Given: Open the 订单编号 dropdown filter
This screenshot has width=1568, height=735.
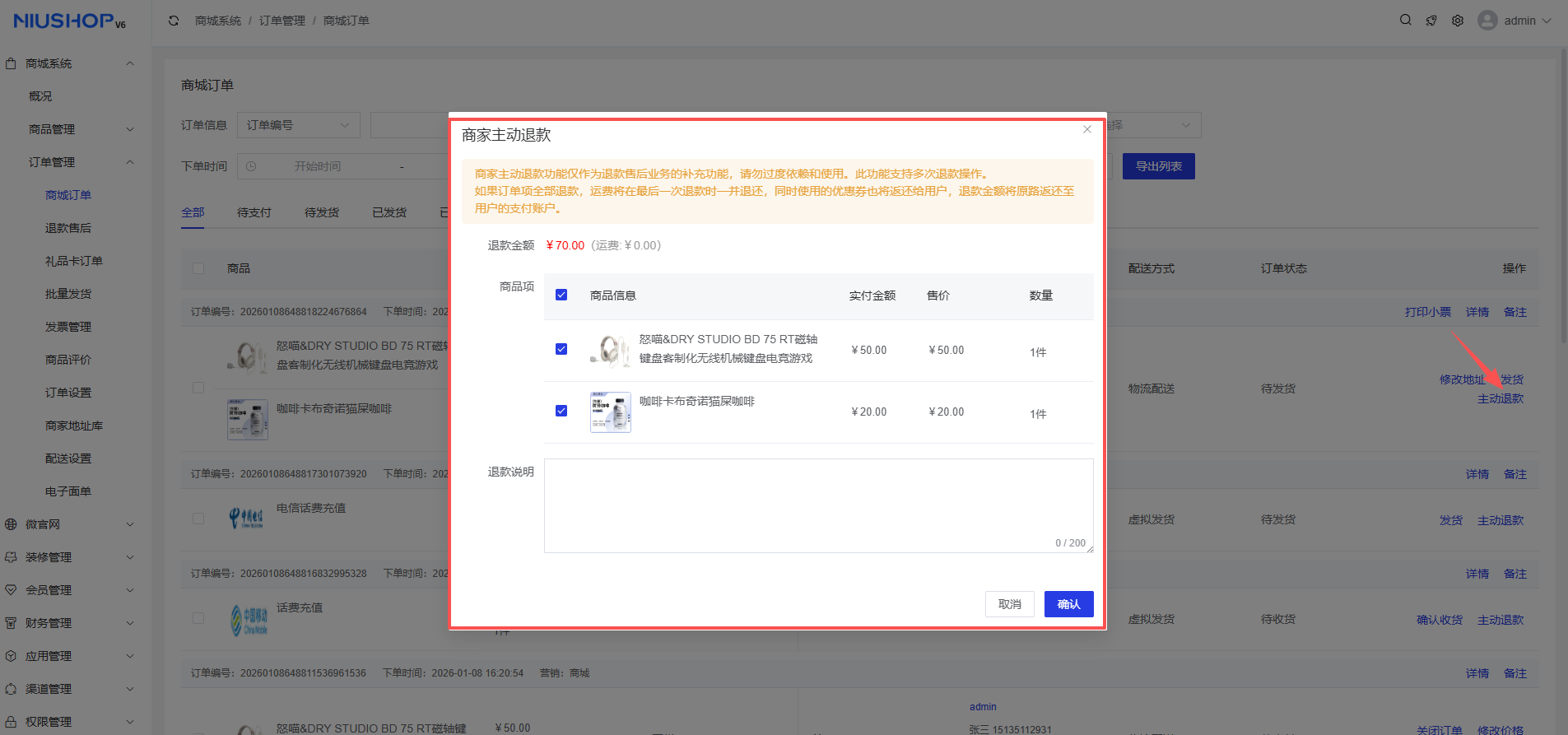Looking at the screenshot, I should tap(298, 125).
